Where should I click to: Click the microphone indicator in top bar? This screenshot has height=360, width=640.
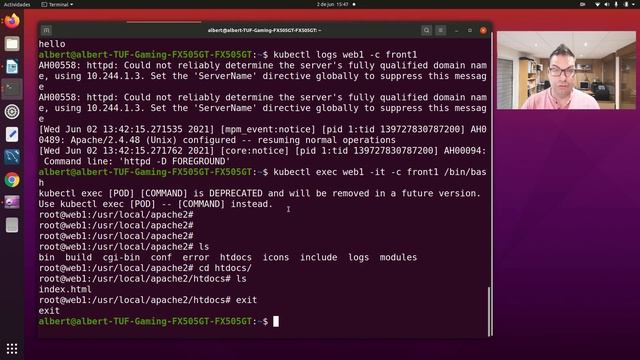(616, 4)
